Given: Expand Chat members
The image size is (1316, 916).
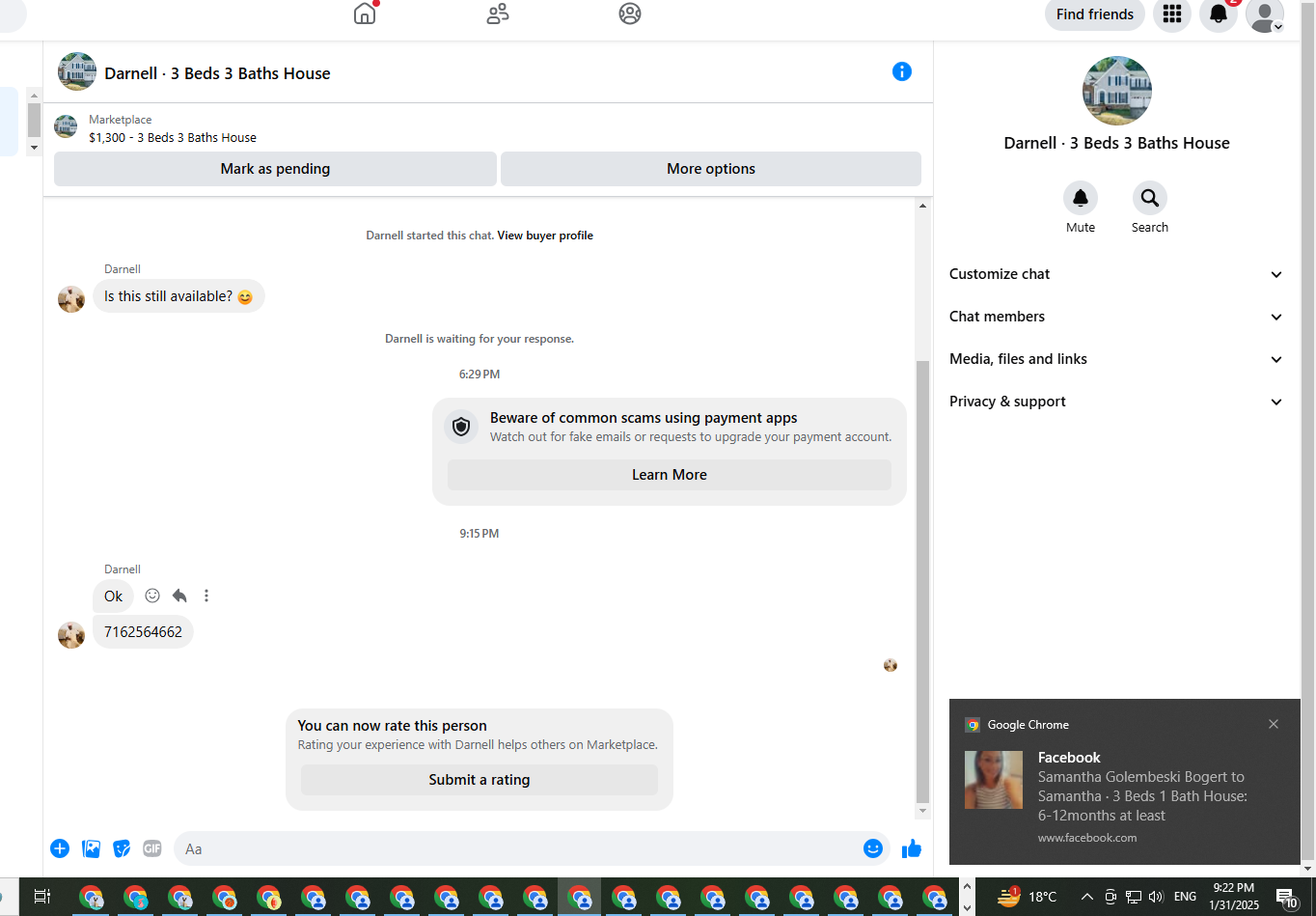Looking at the screenshot, I should coord(1116,317).
